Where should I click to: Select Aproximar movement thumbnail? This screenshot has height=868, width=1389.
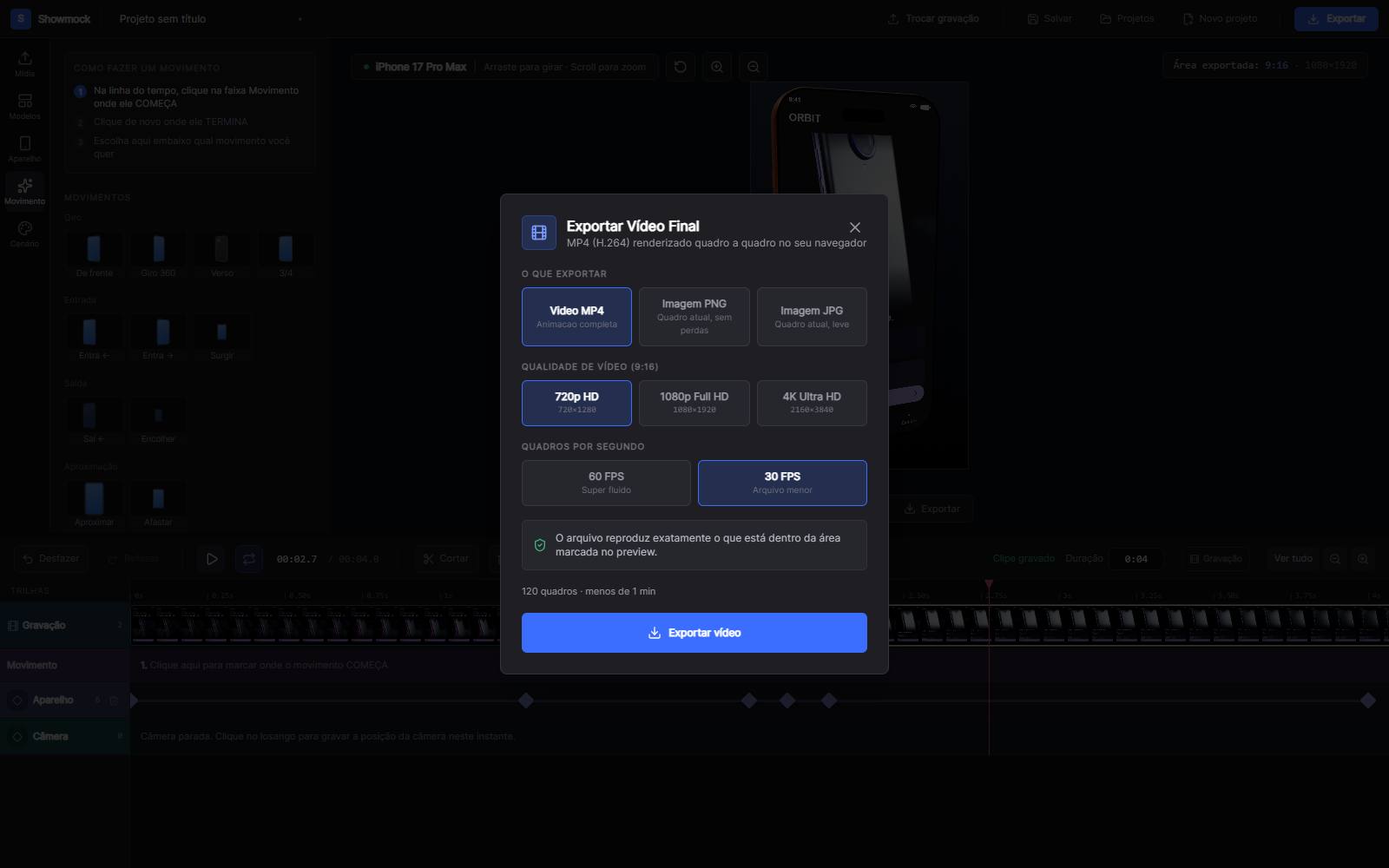94,504
